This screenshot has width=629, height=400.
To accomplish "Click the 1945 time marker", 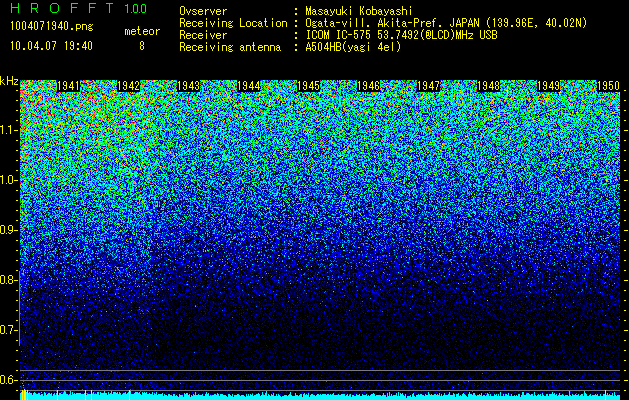I will click(308, 86).
